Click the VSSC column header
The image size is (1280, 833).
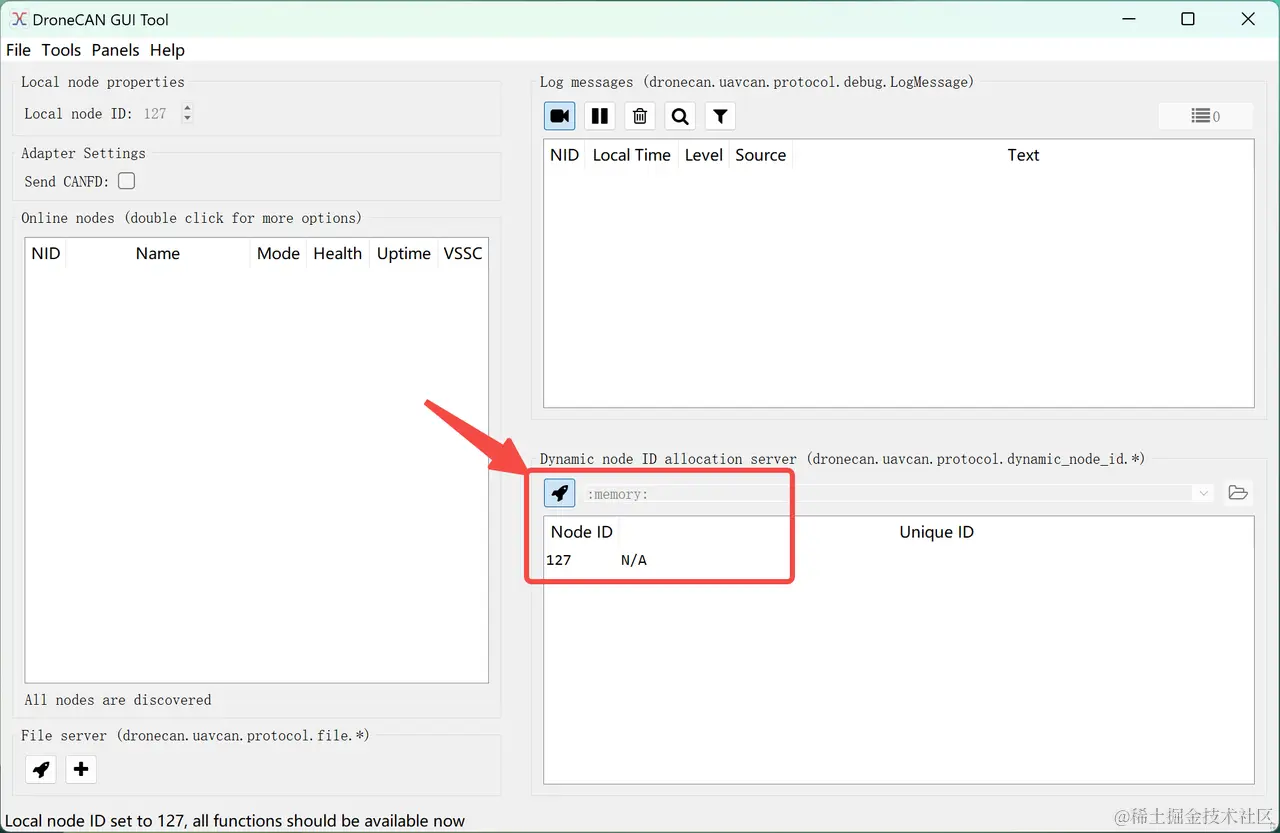463,254
